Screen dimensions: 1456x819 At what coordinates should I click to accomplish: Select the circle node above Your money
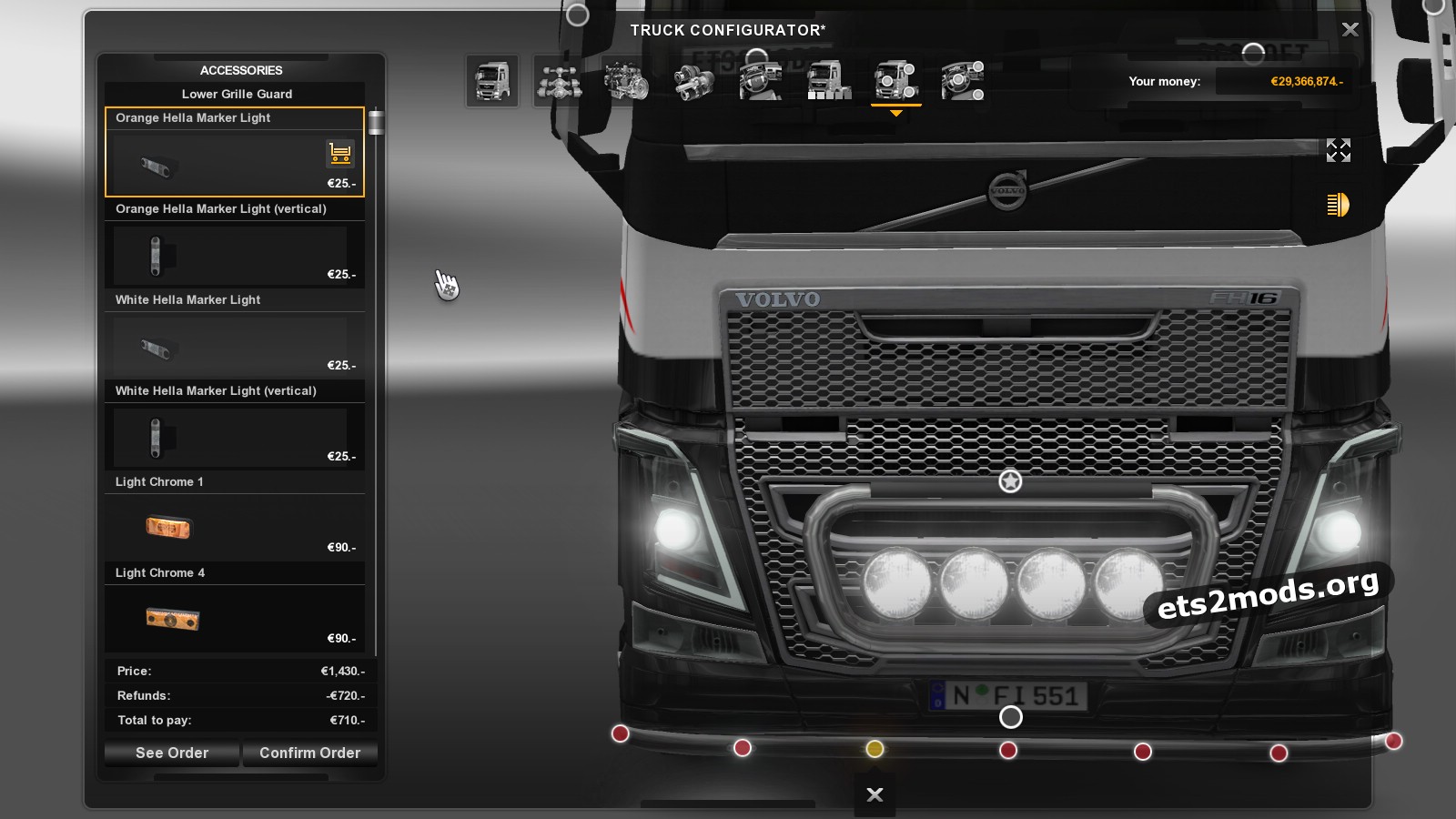coord(1253,54)
